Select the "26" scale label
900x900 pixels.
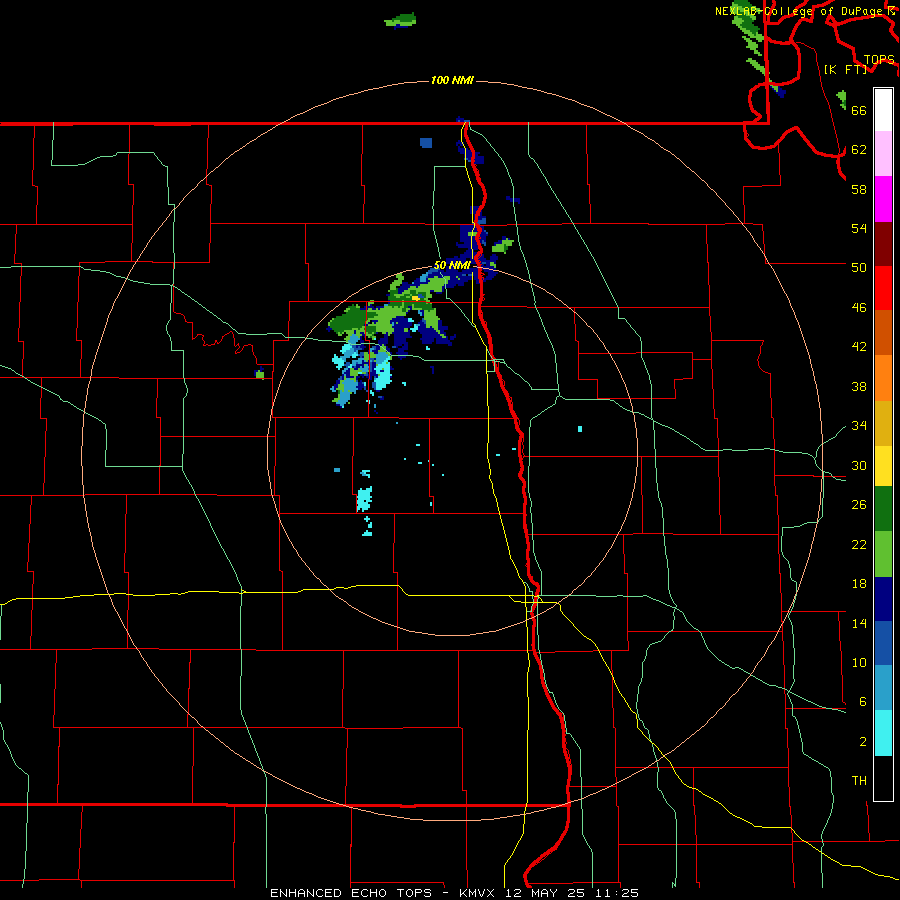pyautogui.click(x=859, y=505)
